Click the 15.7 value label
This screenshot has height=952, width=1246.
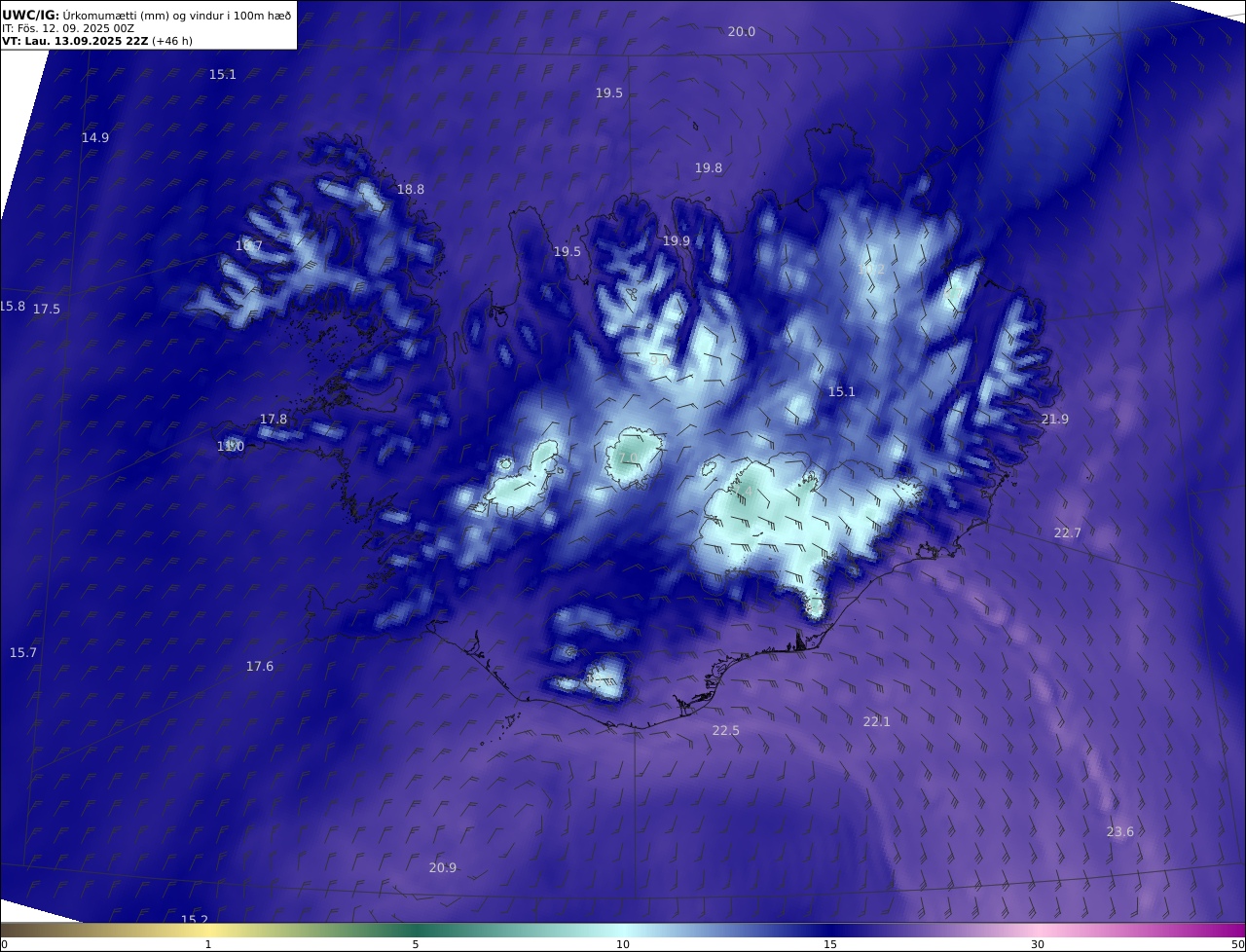(23, 652)
